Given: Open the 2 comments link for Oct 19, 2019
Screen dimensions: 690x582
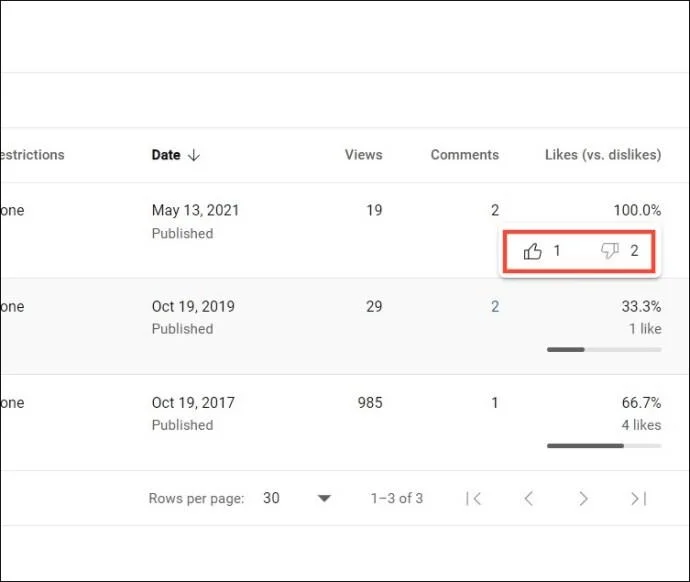Looking at the screenshot, I should coord(495,307).
